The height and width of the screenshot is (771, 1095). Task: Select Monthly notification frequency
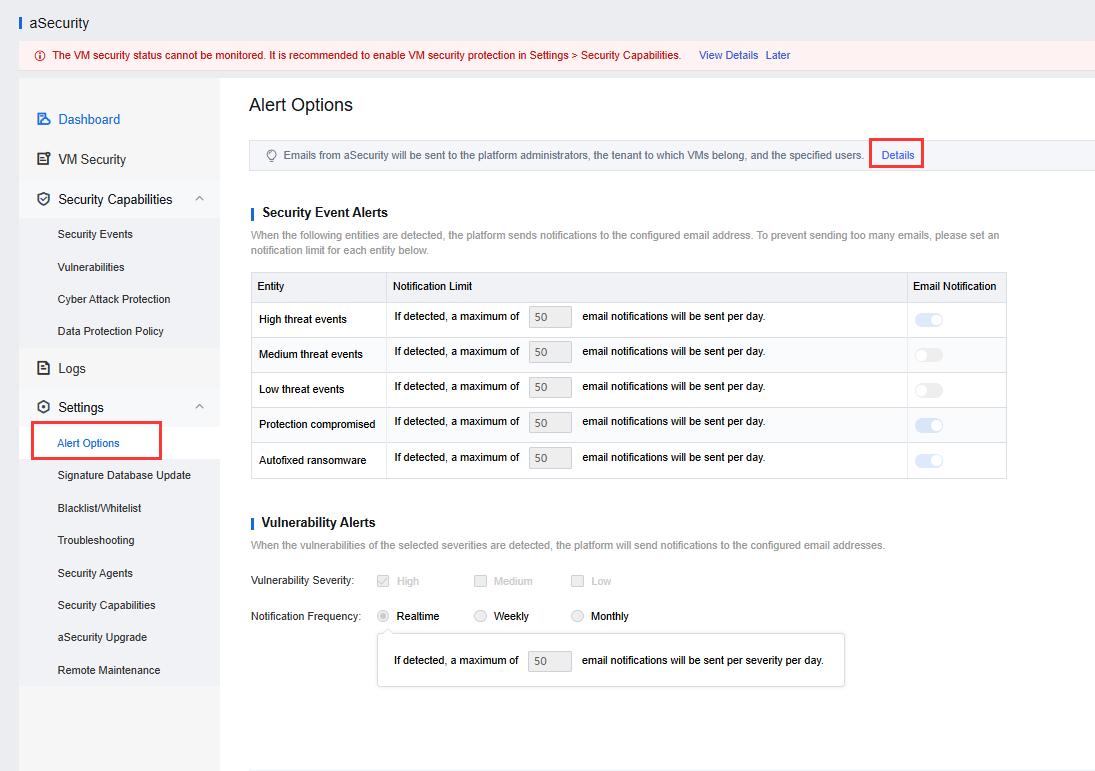coord(577,616)
